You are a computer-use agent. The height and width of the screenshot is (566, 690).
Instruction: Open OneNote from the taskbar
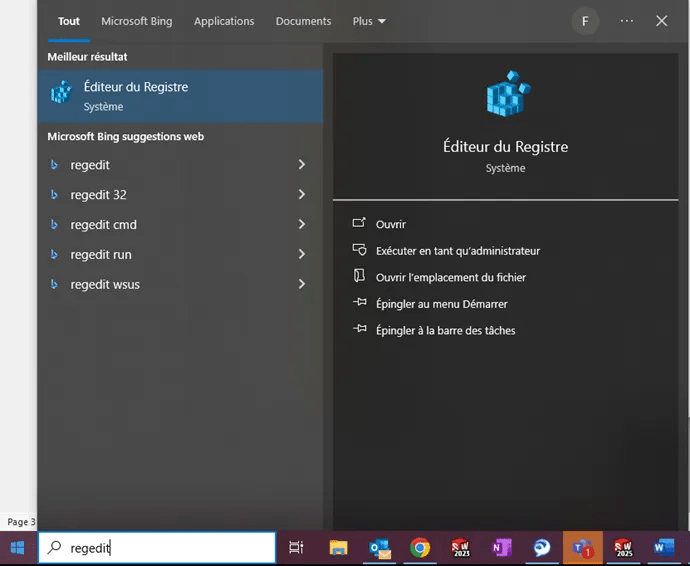[x=501, y=548]
